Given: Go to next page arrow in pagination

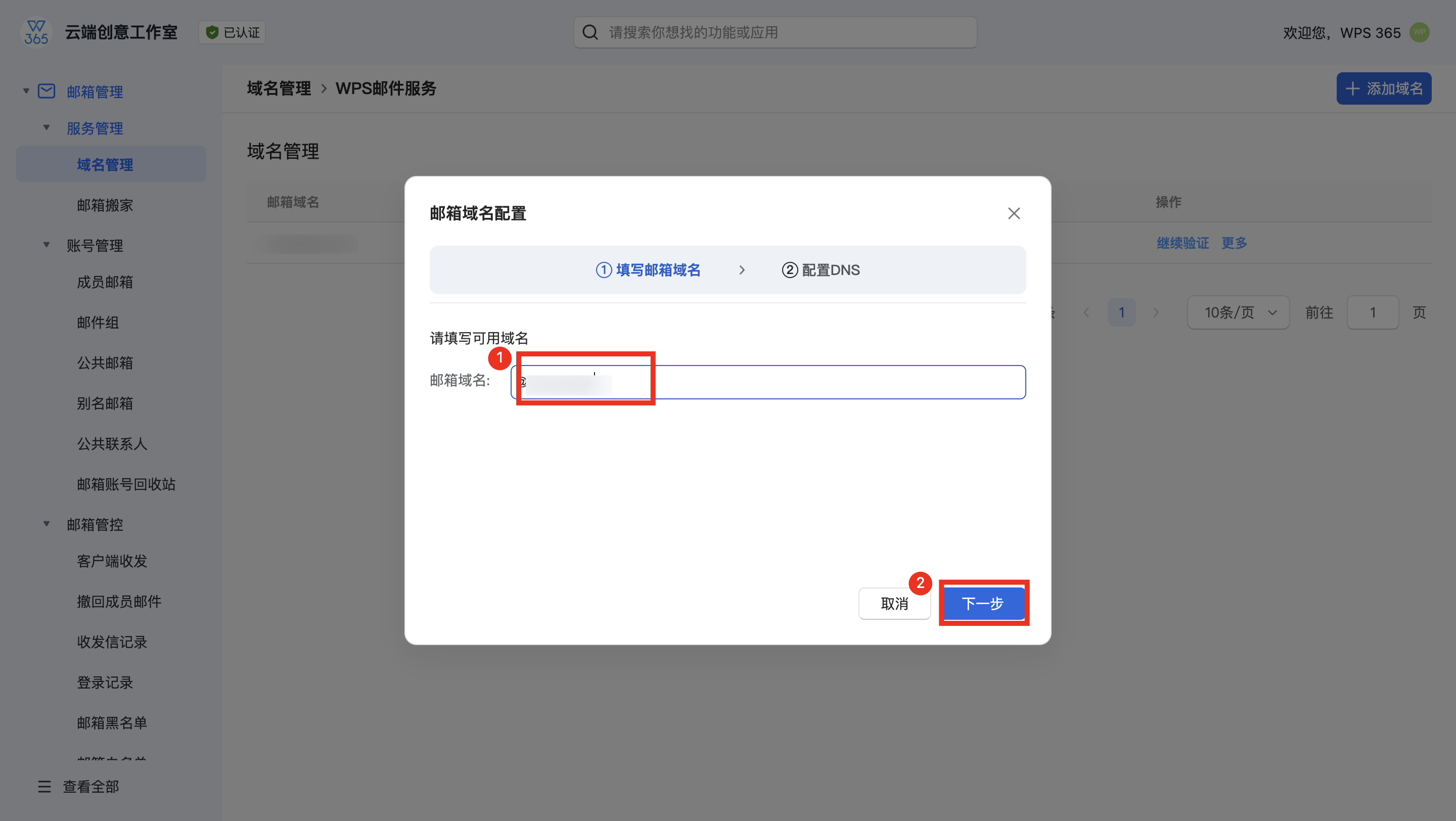Looking at the screenshot, I should pyautogui.click(x=1156, y=312).
